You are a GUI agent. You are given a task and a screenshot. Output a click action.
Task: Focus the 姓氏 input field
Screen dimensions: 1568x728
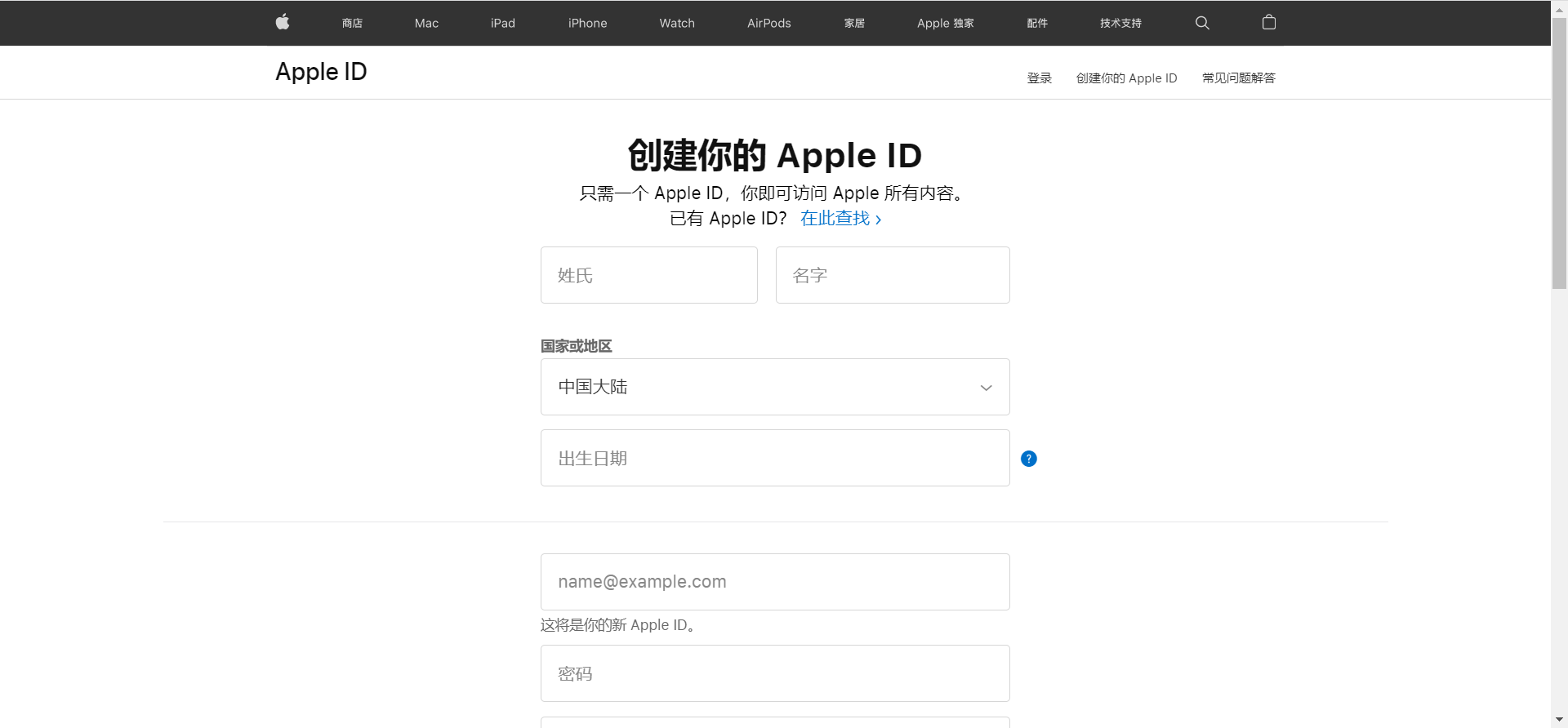click(x=649, y=275)
